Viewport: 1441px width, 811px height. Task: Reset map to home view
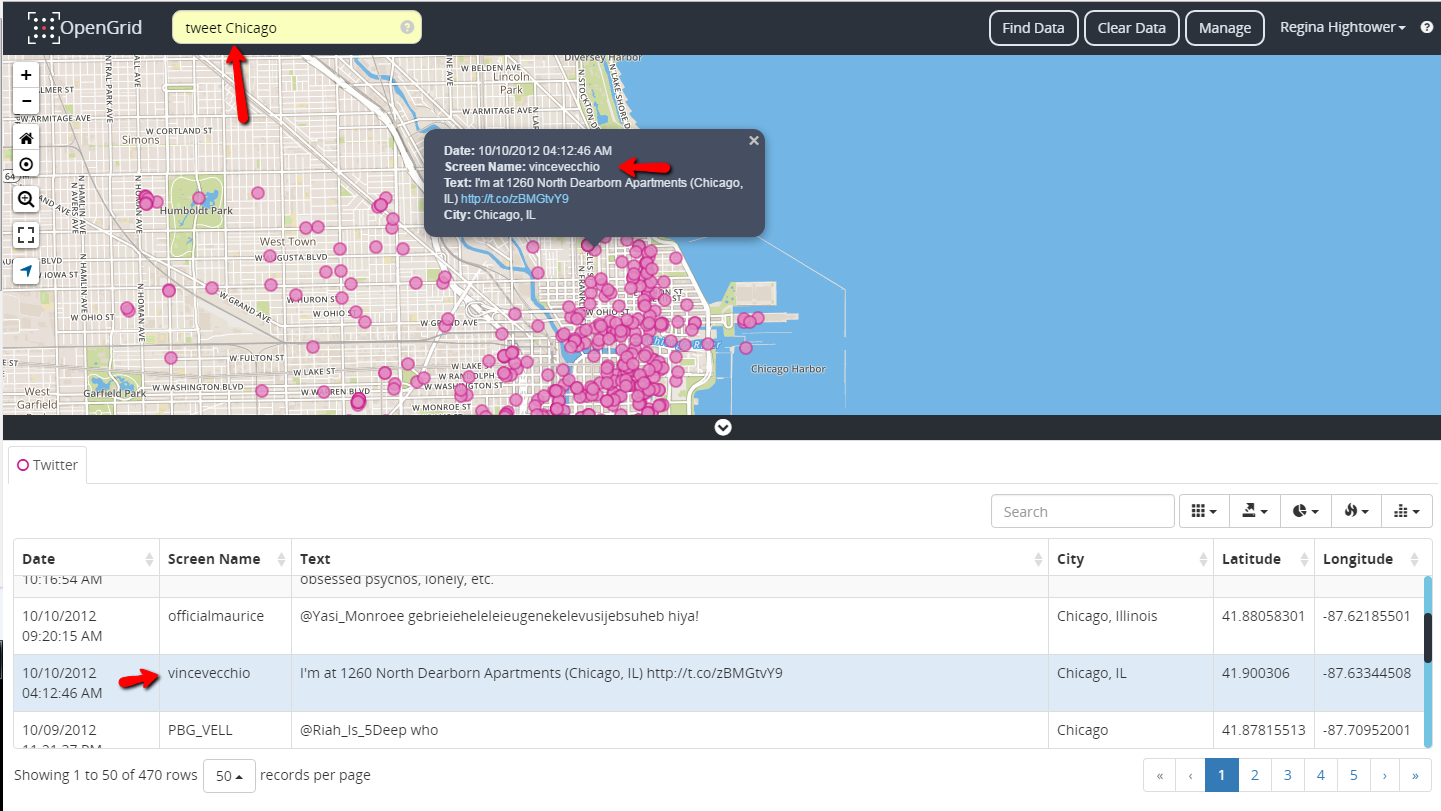pos(26,138)
